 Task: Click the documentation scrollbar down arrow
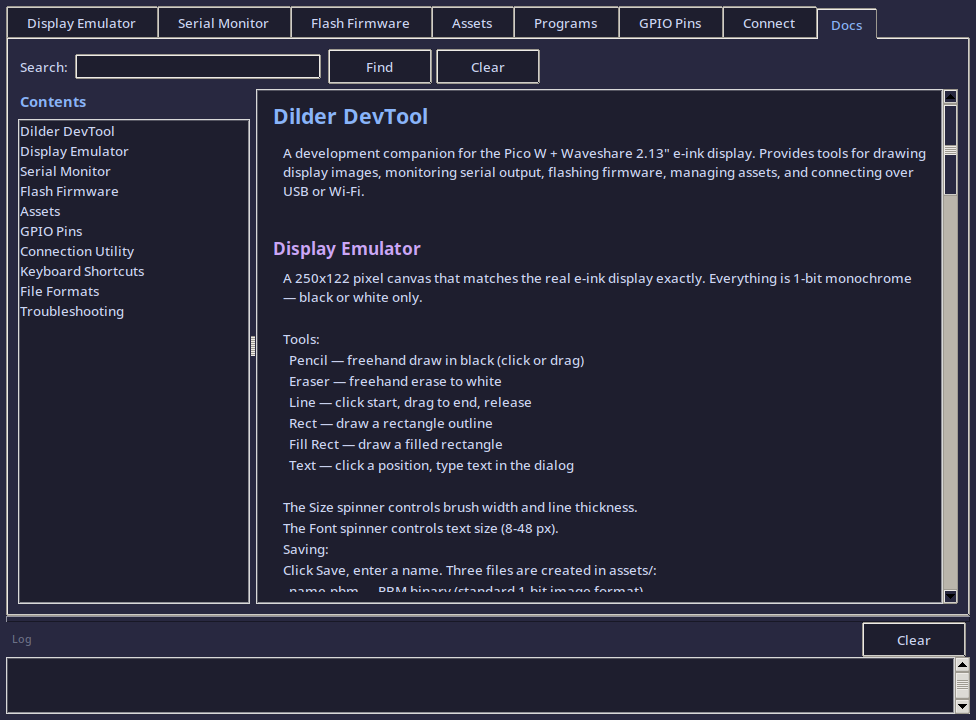pos(949,595)
